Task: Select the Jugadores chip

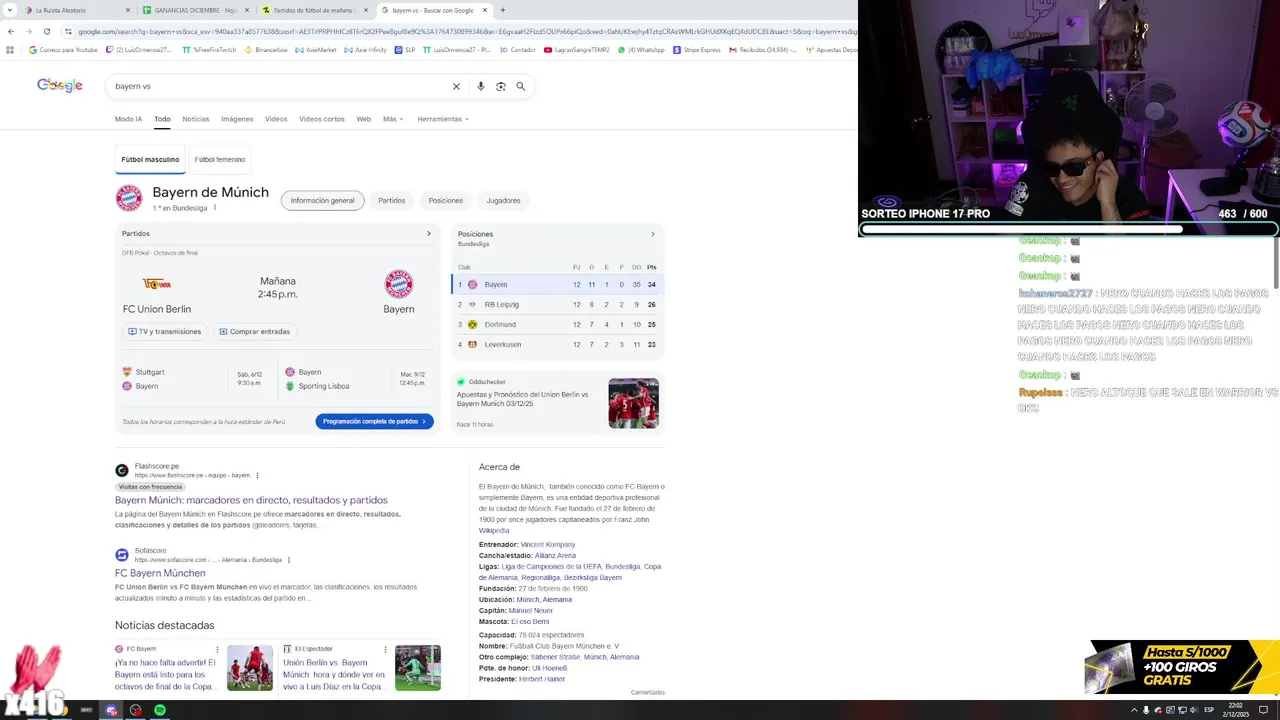Action: coord(503,200)
